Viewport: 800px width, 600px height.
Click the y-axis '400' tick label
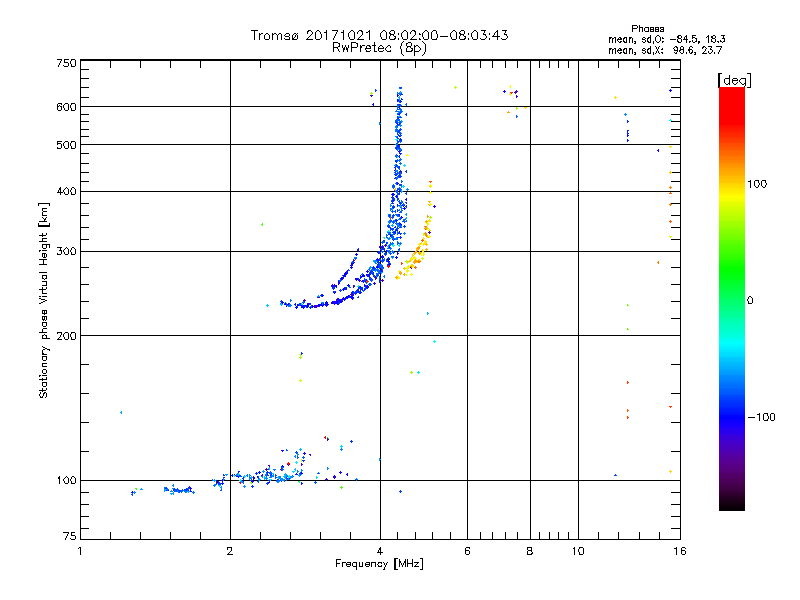coord(66,191)
